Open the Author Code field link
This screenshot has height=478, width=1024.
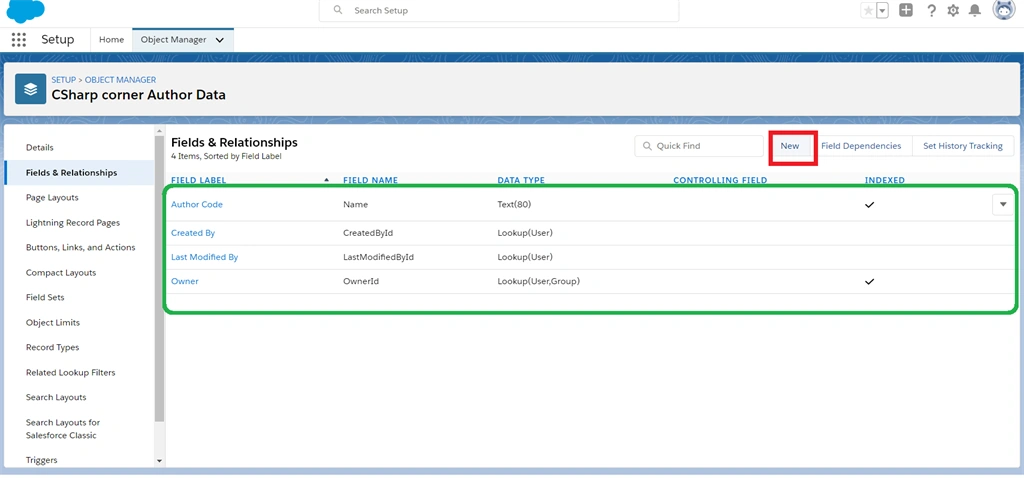197,204
